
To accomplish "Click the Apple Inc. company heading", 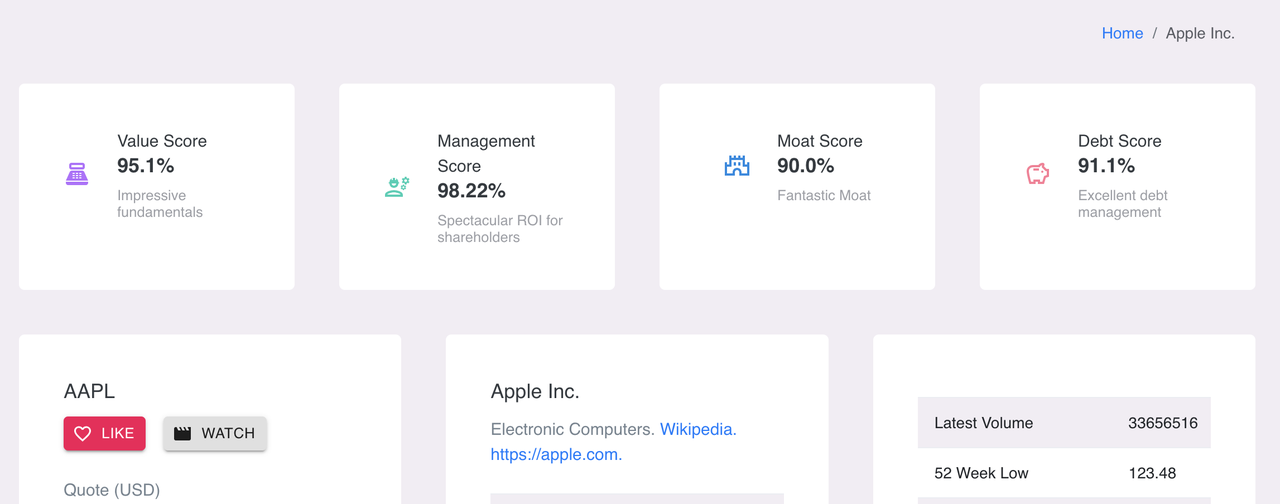I will click(535, 392).
